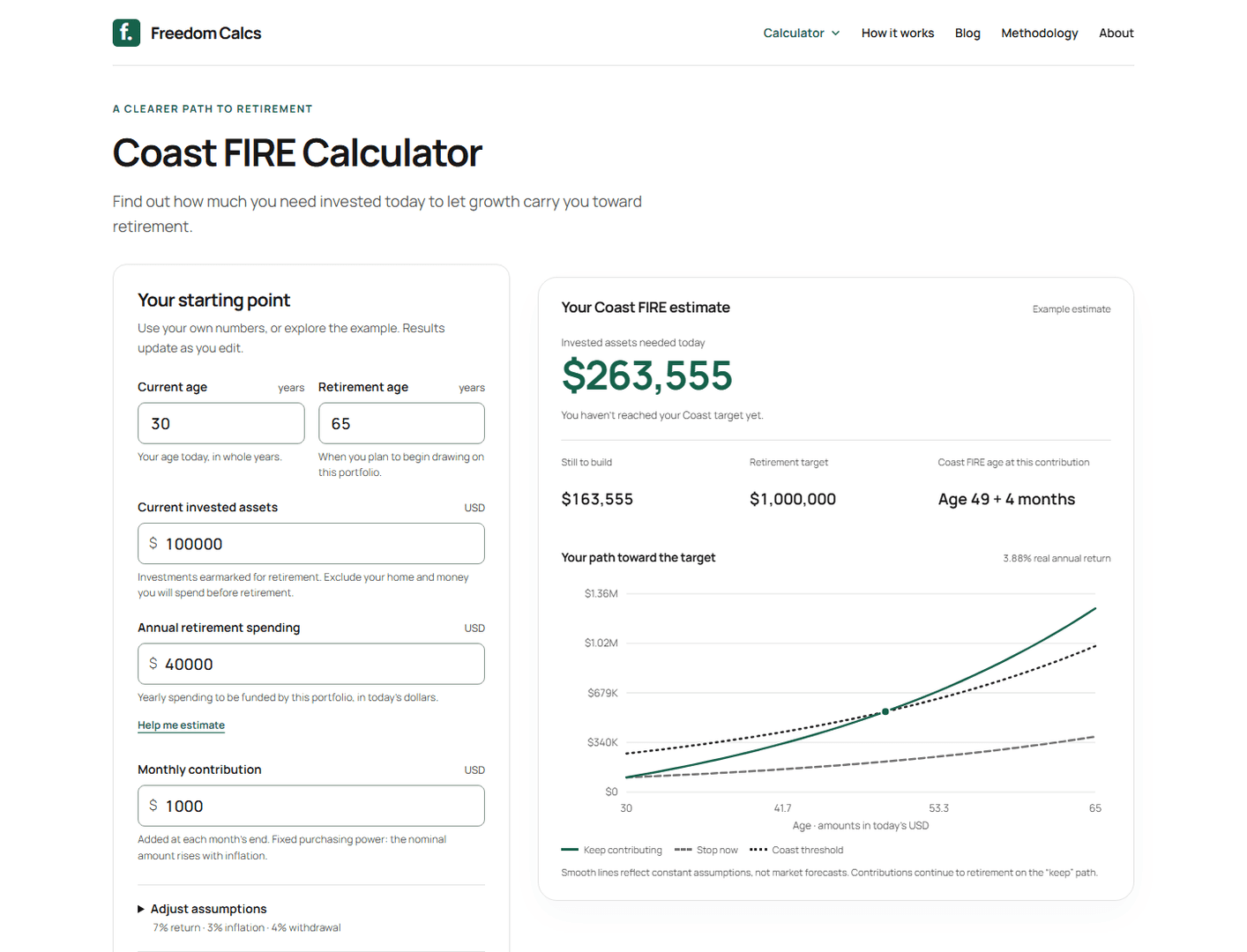Click the Freedom Calcs brand name

pyautogui.click(x=205, y=33)
